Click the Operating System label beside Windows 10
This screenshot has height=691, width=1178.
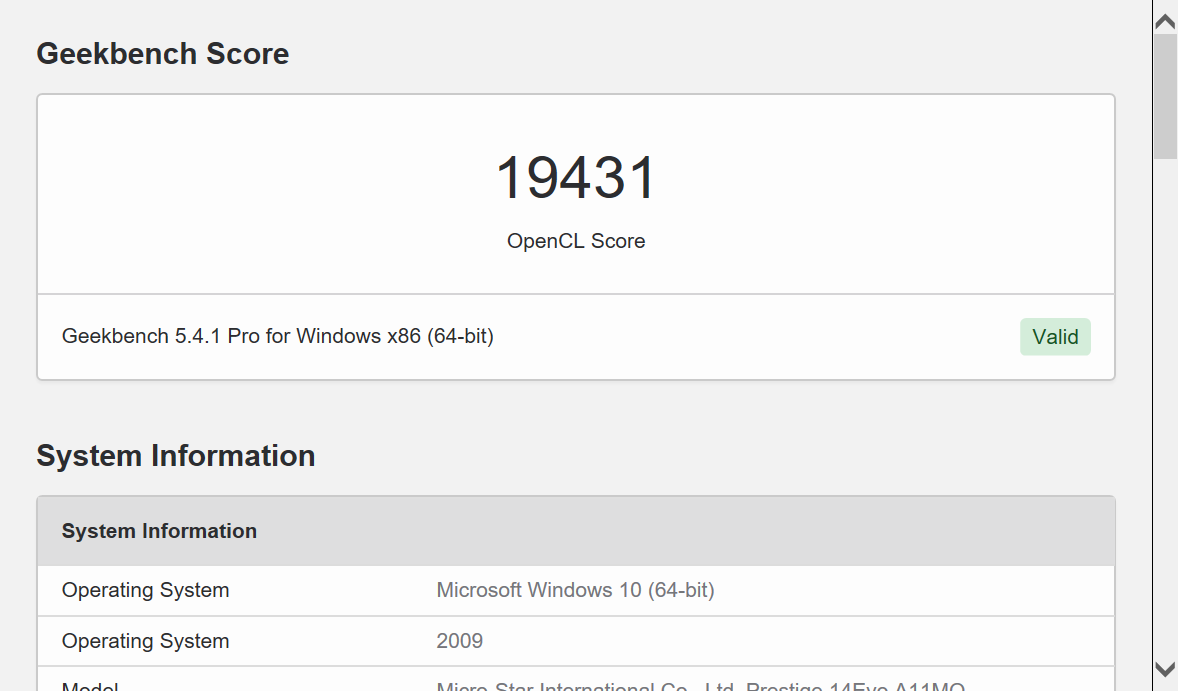[x=146, y=590]
